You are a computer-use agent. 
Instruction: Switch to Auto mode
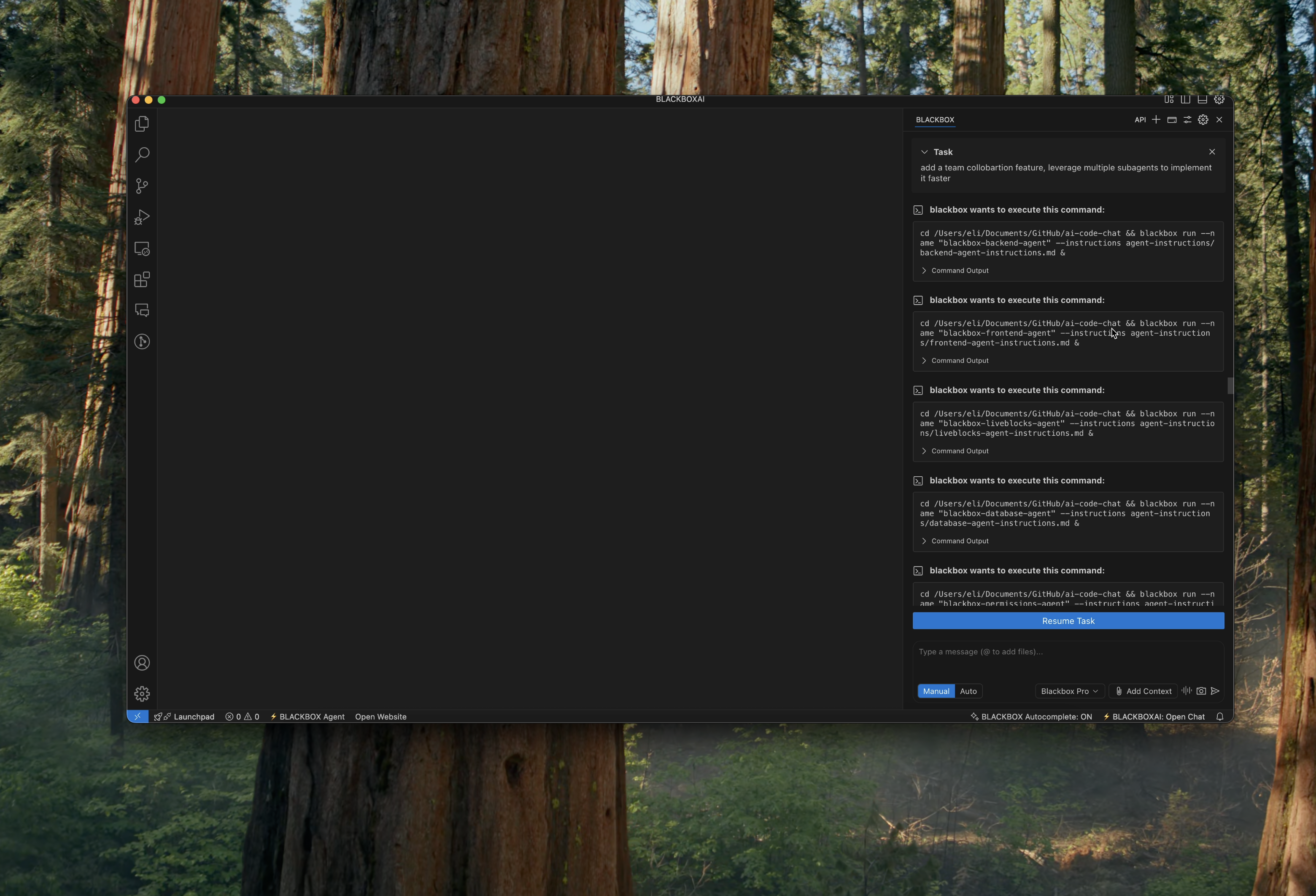point(968,691)
